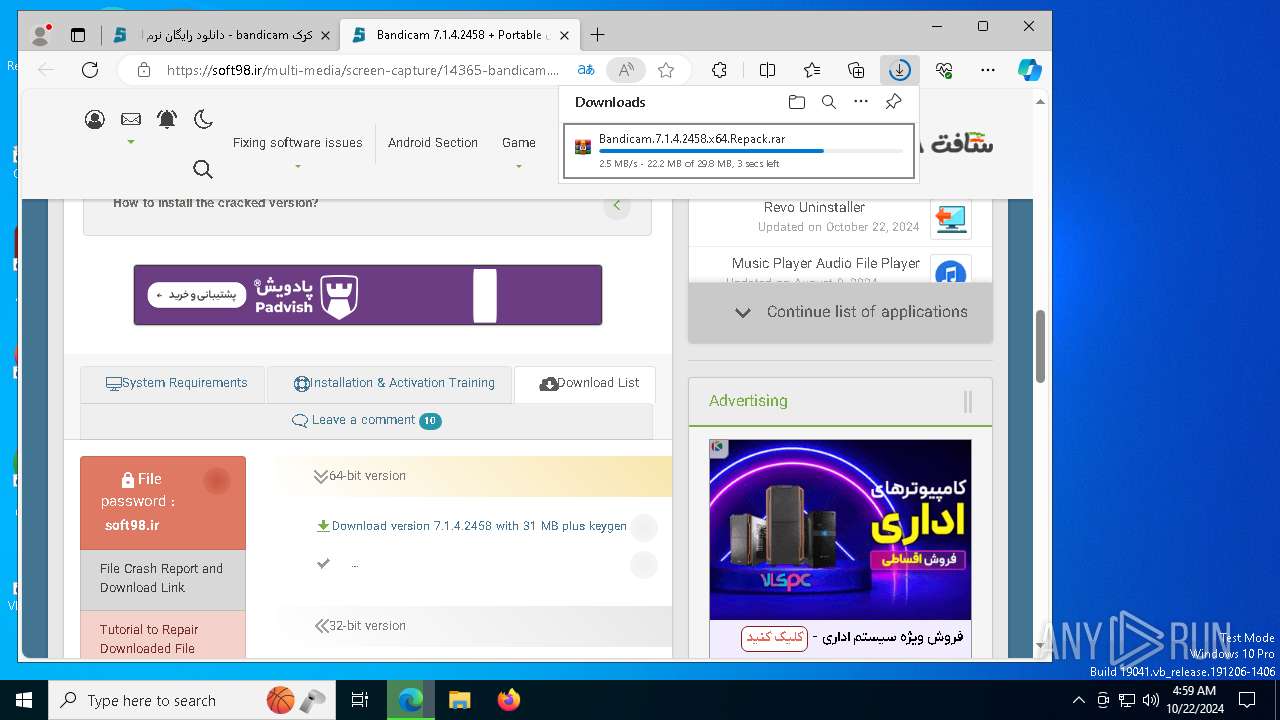Image resolution: width=1280 pixels, height=720 pixels.
Task: Expand Continue list of applications
Action: tap(840, 312)
